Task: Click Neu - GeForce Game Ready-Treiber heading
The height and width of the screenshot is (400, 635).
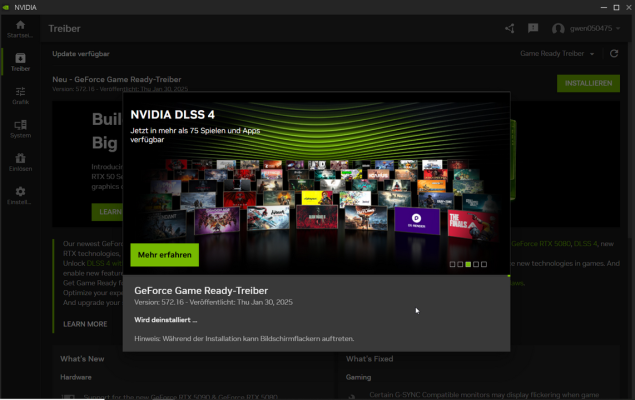Action: coord(117,79)
